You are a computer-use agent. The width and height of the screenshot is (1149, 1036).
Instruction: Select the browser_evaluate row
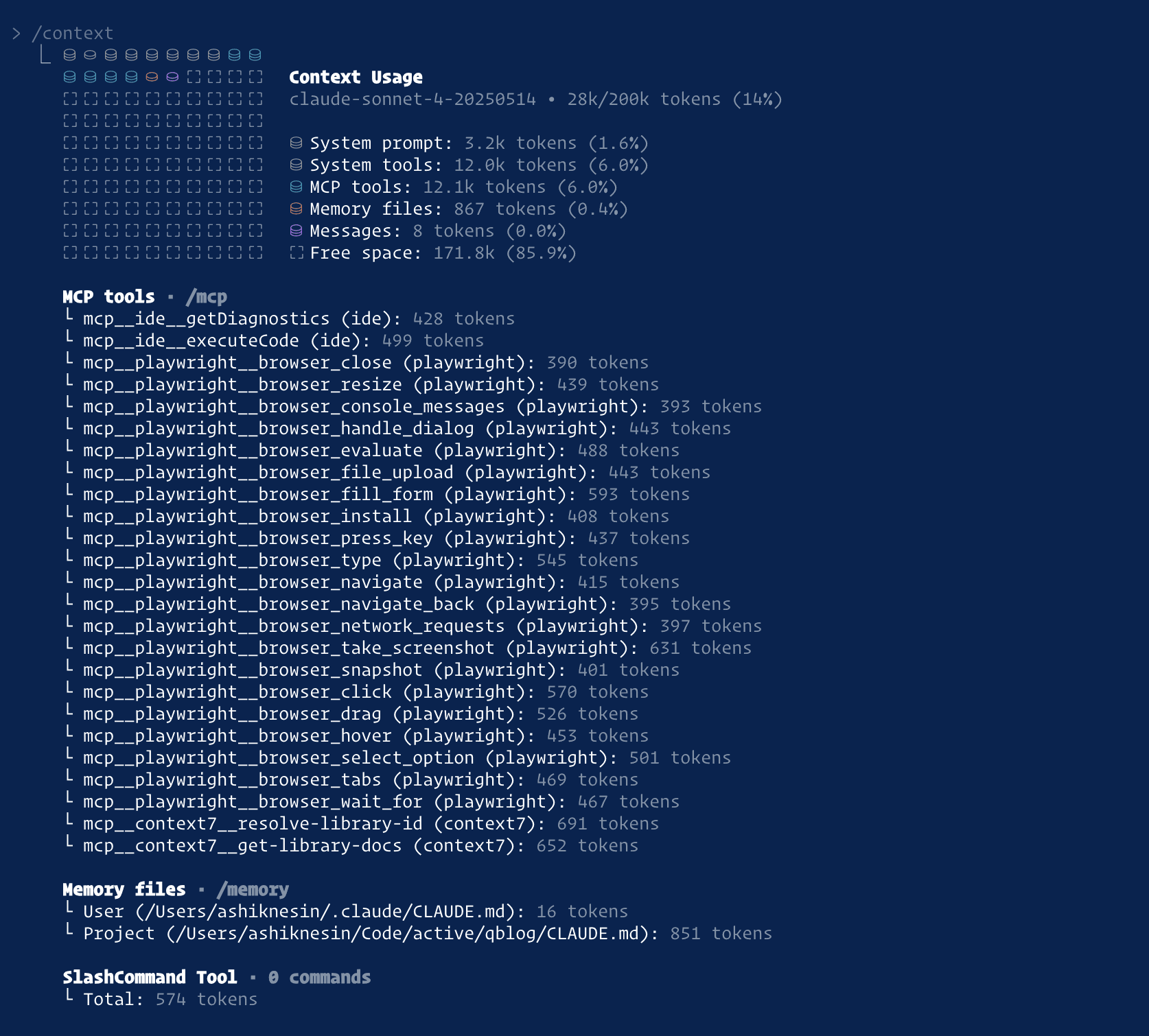click(x=372, y=451)
